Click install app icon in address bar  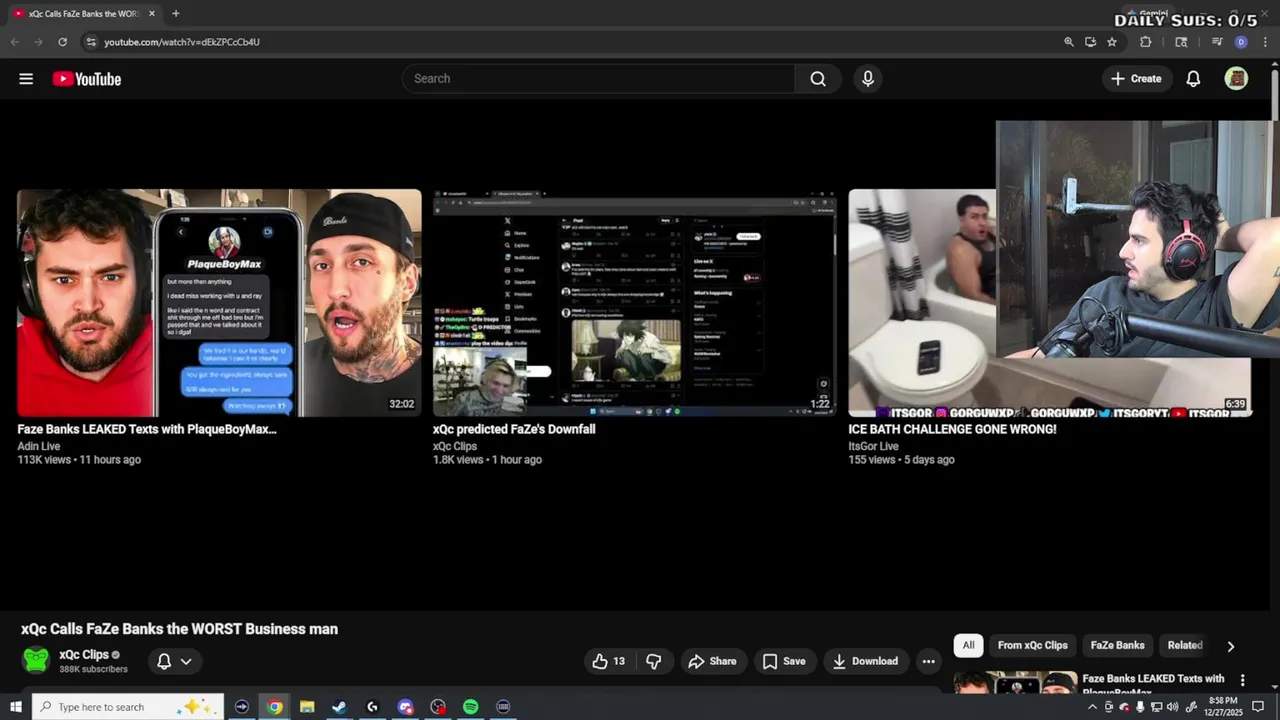pyautogui.click(x=1090, y=42)
